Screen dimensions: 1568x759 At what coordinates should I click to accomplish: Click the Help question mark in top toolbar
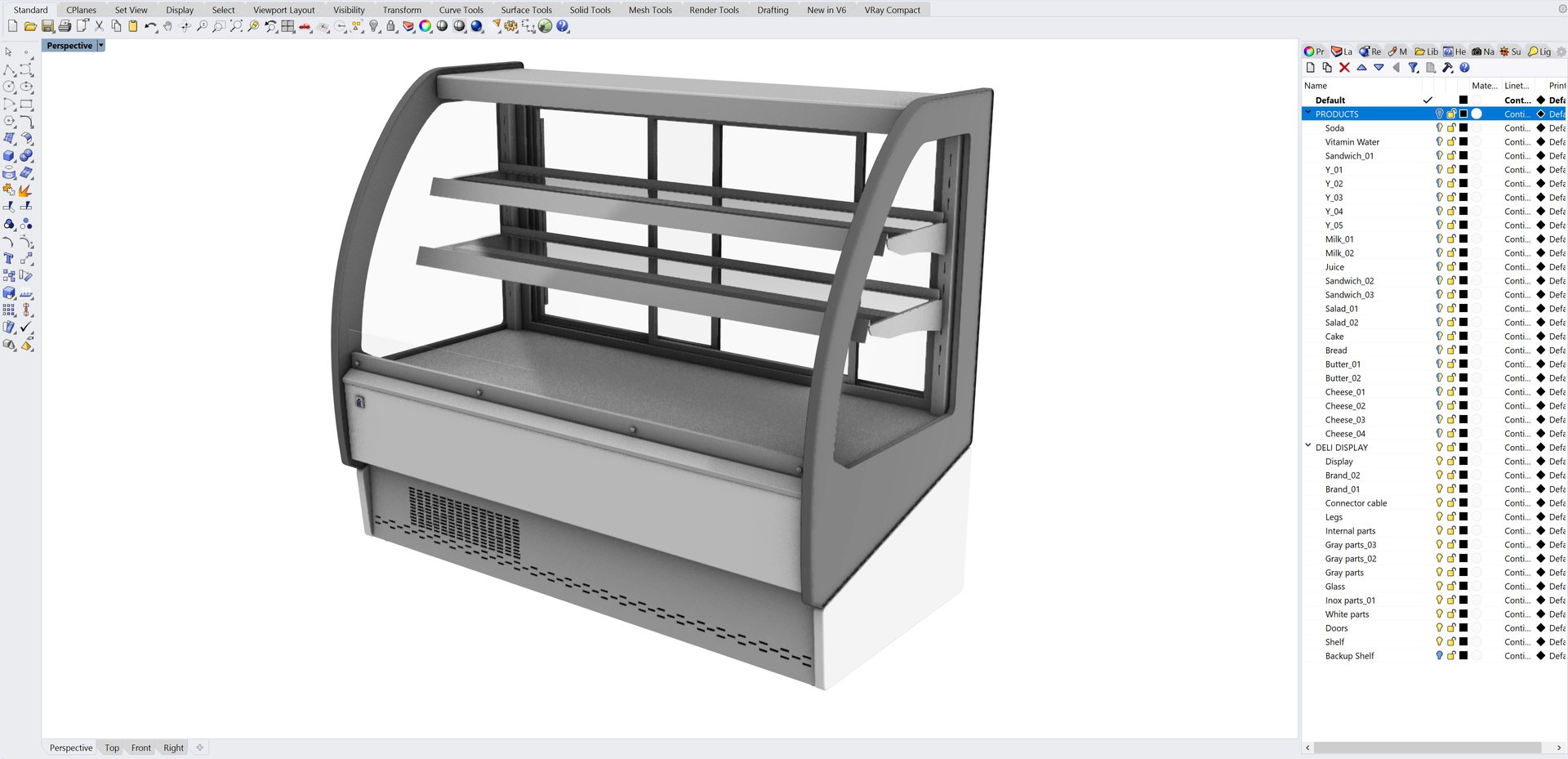pyautogui.click(x=563, y=26)
